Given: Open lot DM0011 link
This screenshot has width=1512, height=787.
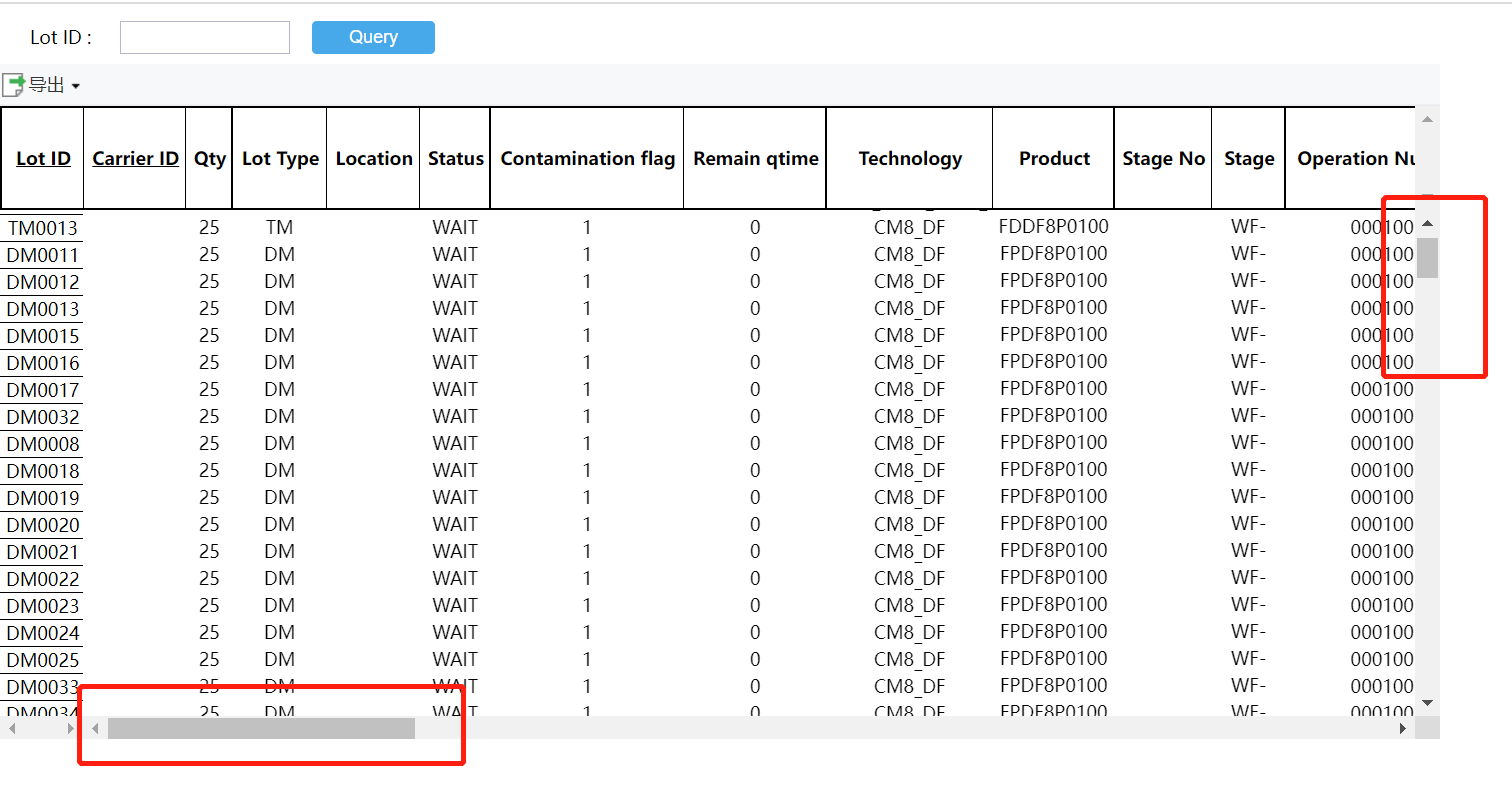Looking at the screenshot, I should [x=43, y=255].
